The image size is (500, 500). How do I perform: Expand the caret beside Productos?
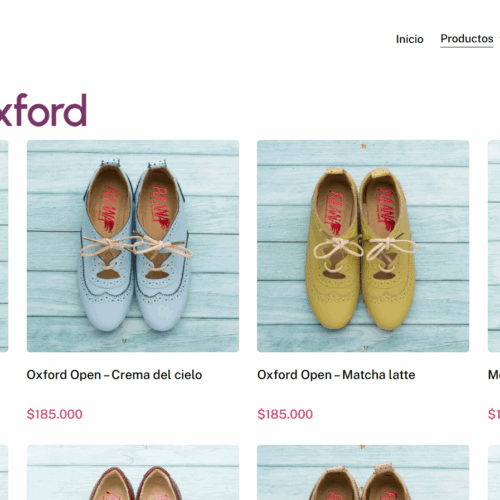[x=499, y=39]
